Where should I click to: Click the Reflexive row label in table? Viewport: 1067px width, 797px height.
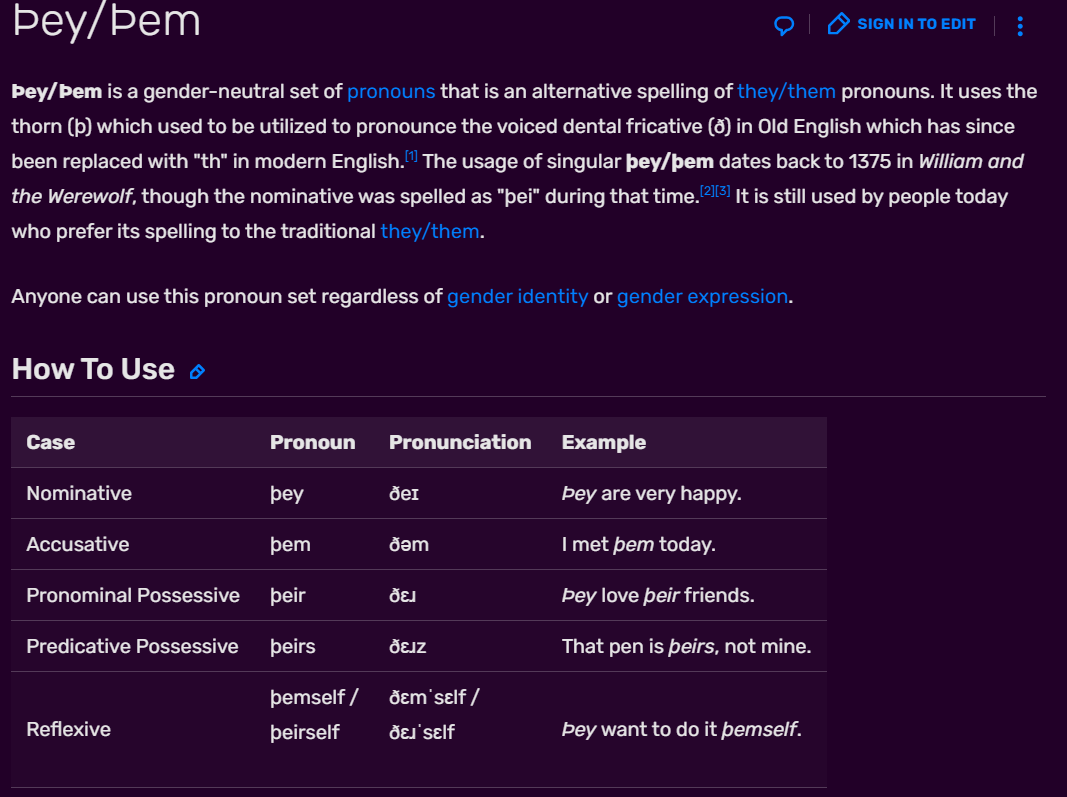click(69, 730)
